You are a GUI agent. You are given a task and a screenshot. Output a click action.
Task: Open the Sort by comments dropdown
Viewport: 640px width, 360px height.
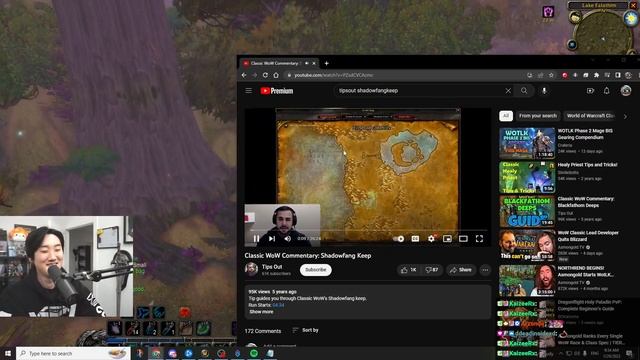(x=306, y=330)
